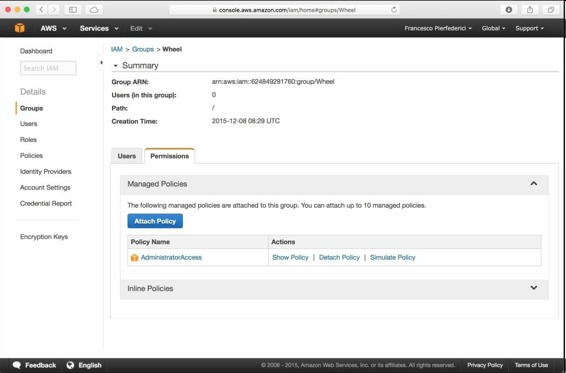Viewport: 566px width, 373px height.
Task: Collapse the Managed Policies section
Action: pyautogui.click(x=534, y=183)
